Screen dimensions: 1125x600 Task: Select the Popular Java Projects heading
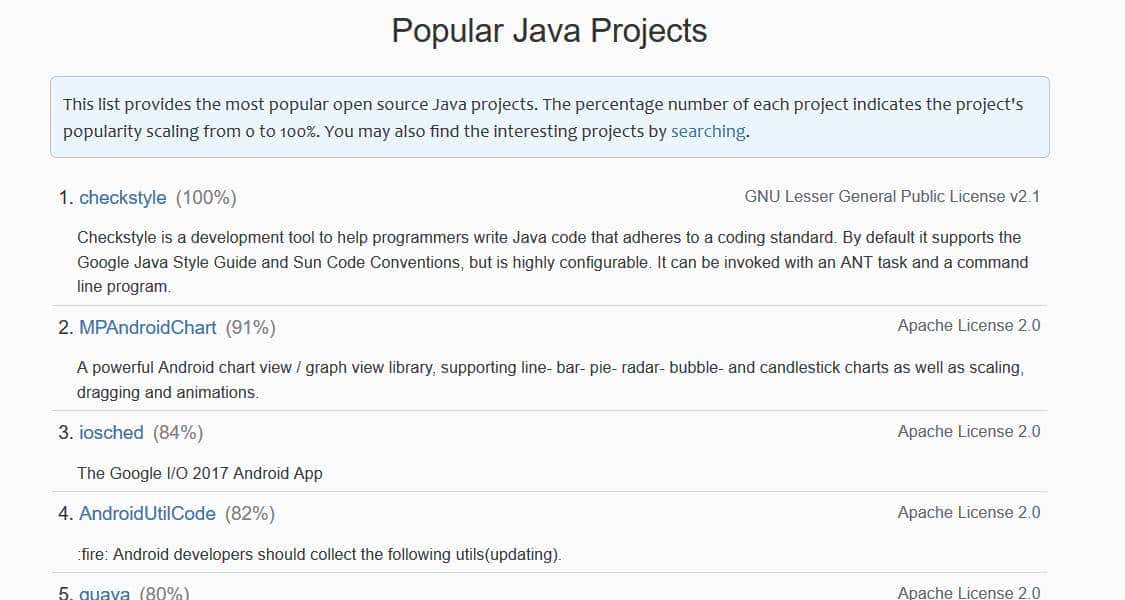tap(549, 30)
